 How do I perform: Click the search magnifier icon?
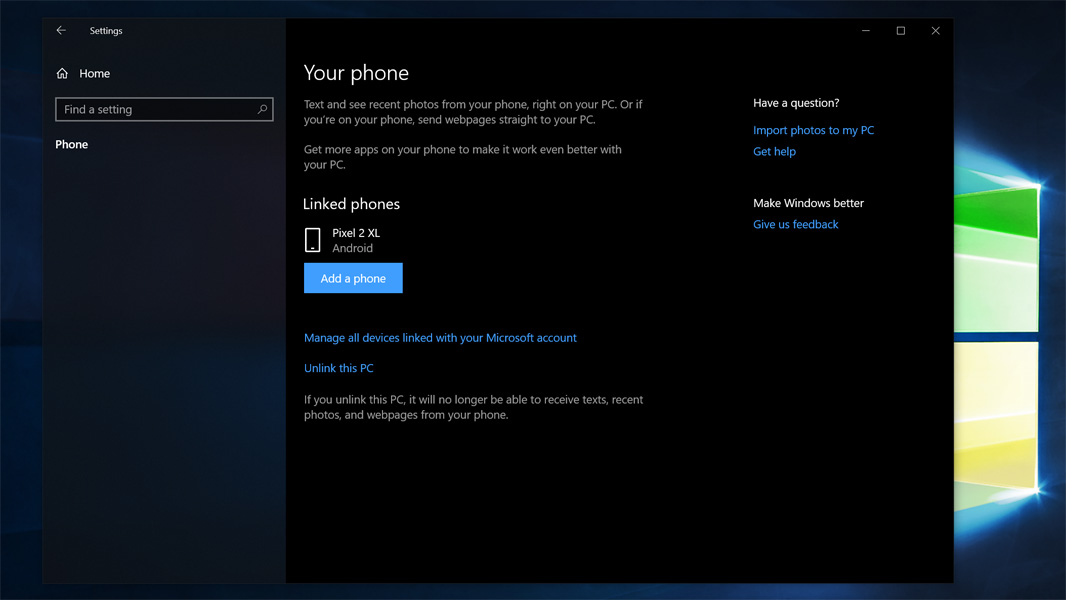tap(262, 109)
